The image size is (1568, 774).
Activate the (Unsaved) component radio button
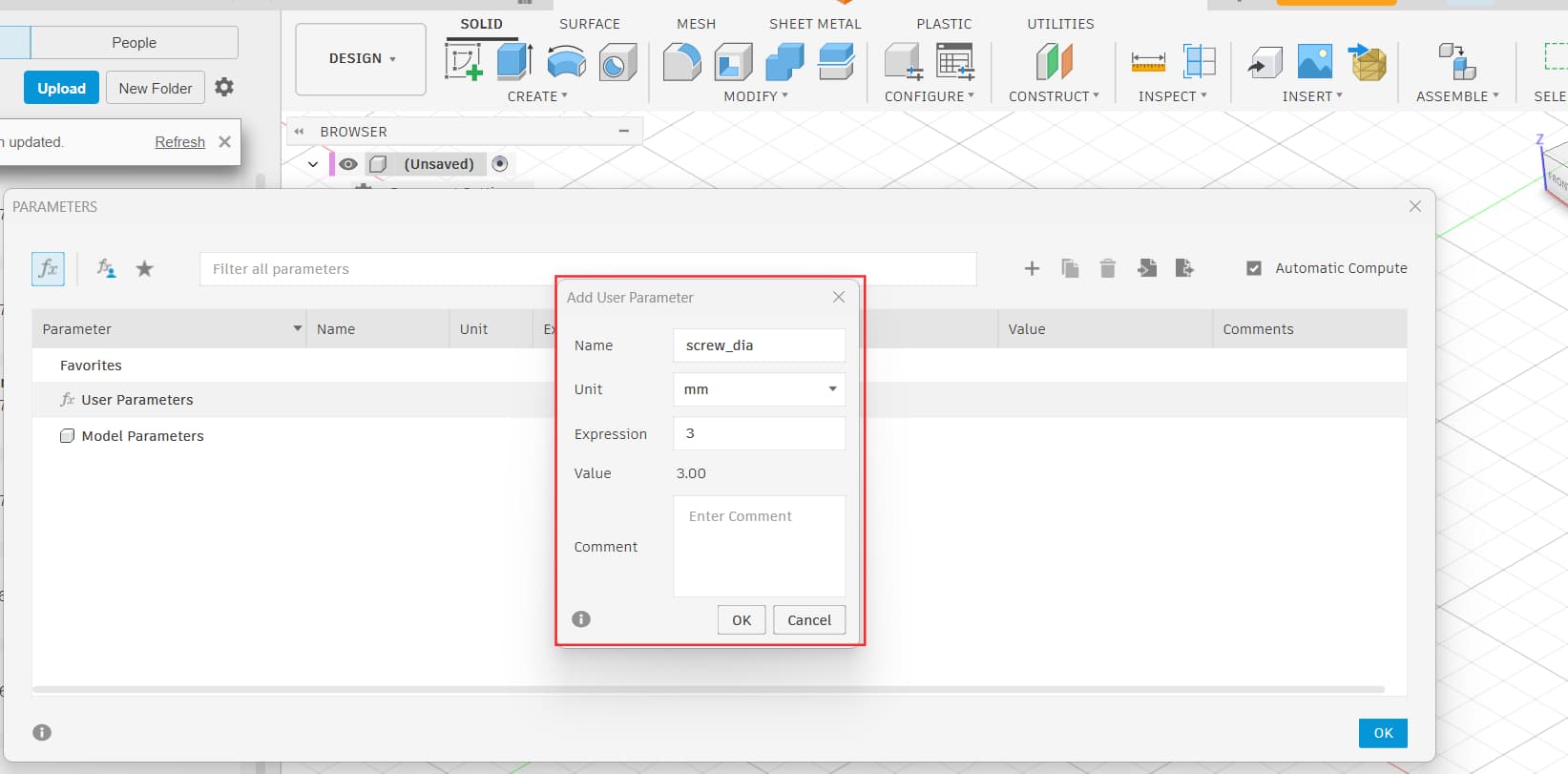pos(500,164)
